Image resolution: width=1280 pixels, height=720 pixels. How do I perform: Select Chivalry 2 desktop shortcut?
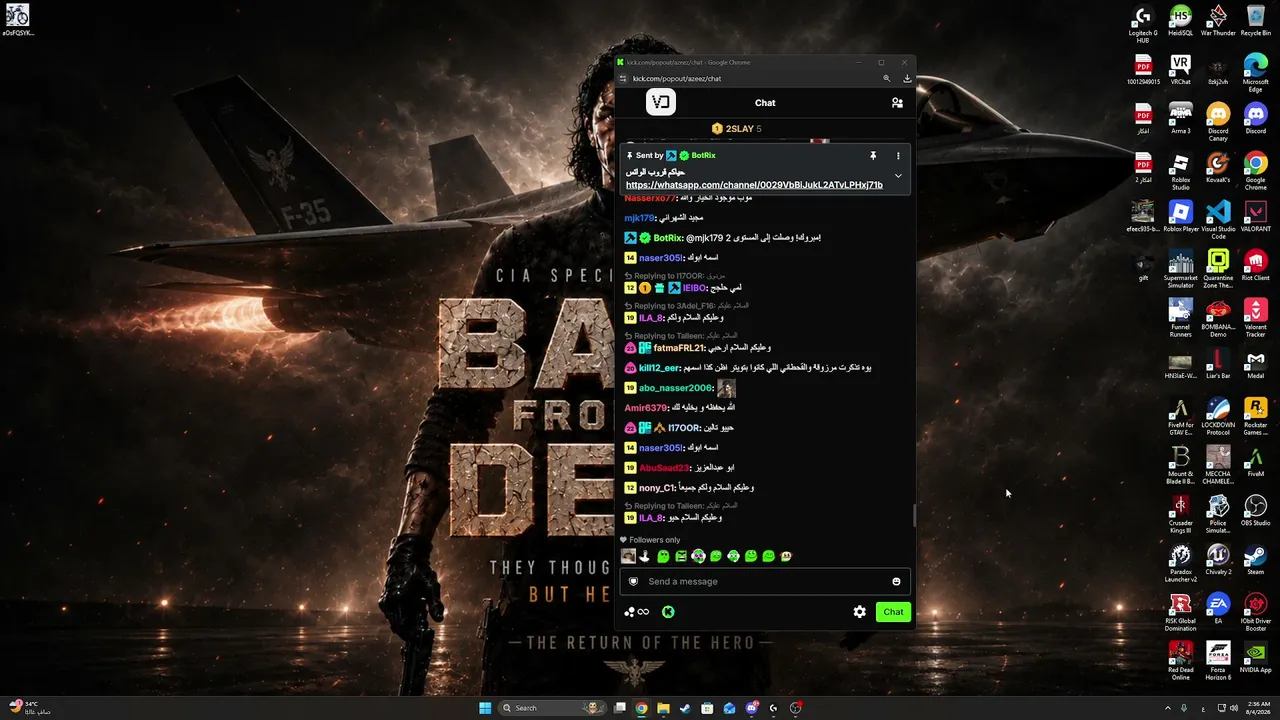tap(1218, 560)
